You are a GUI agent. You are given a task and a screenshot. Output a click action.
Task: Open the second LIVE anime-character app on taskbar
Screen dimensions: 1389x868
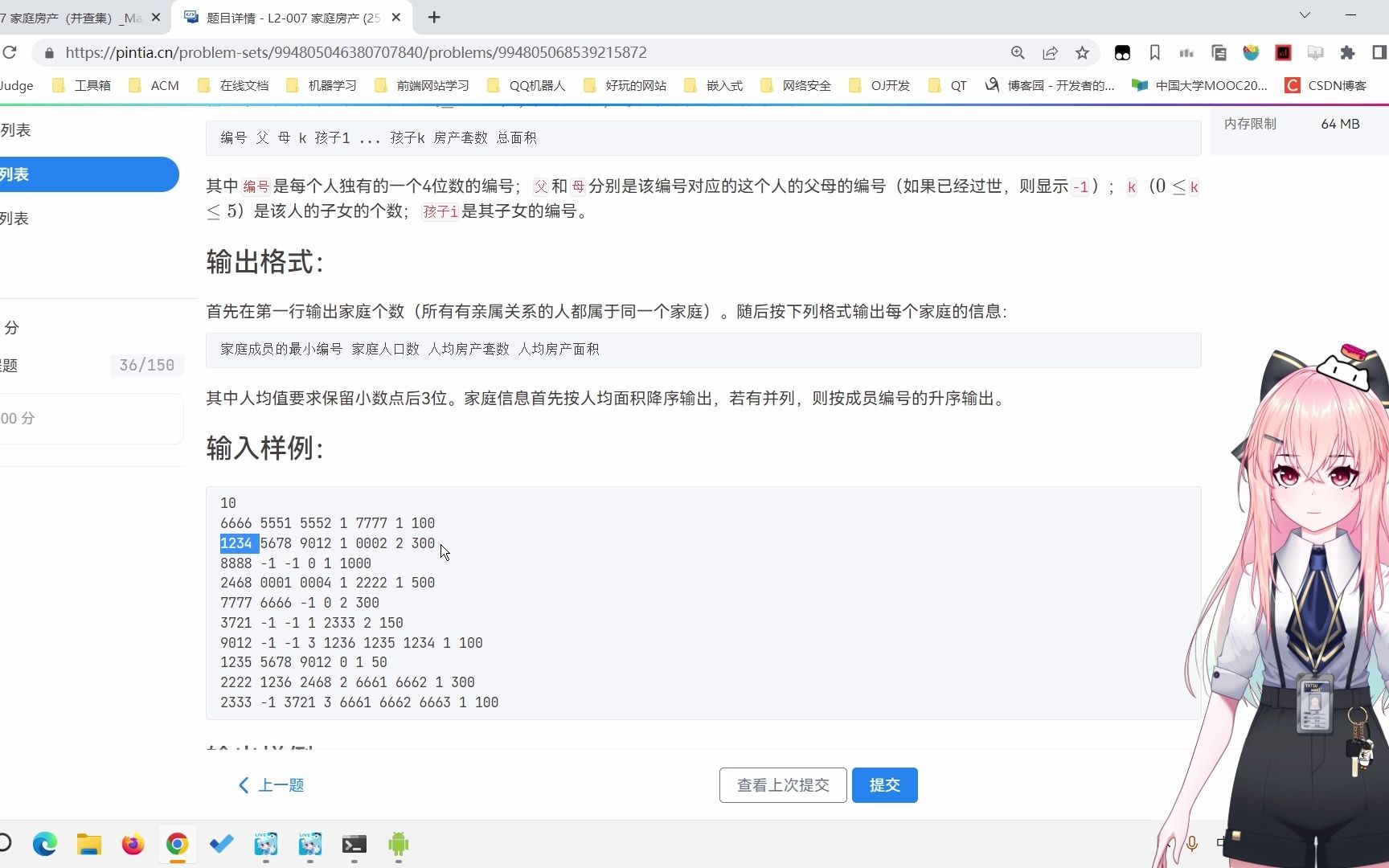tap(310, 844)
